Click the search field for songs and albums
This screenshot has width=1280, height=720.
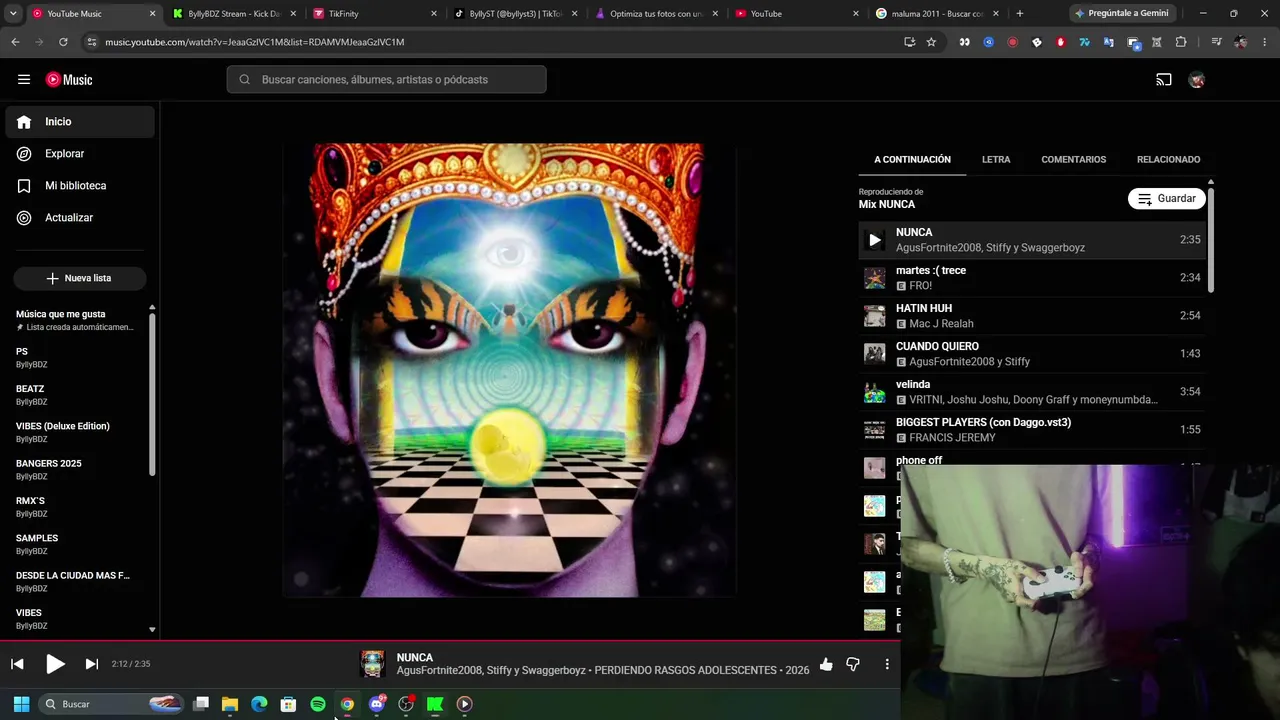pos(387,80)
